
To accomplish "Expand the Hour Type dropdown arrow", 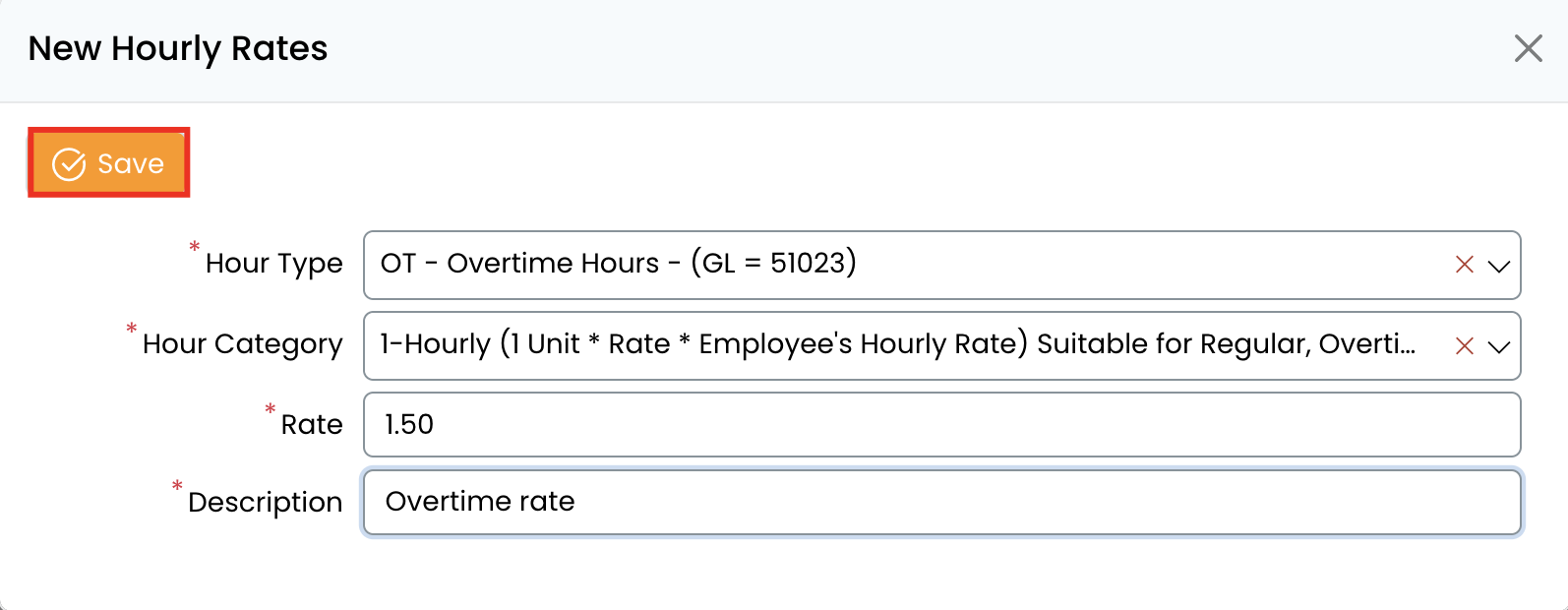I will (x=1499, y=266).
